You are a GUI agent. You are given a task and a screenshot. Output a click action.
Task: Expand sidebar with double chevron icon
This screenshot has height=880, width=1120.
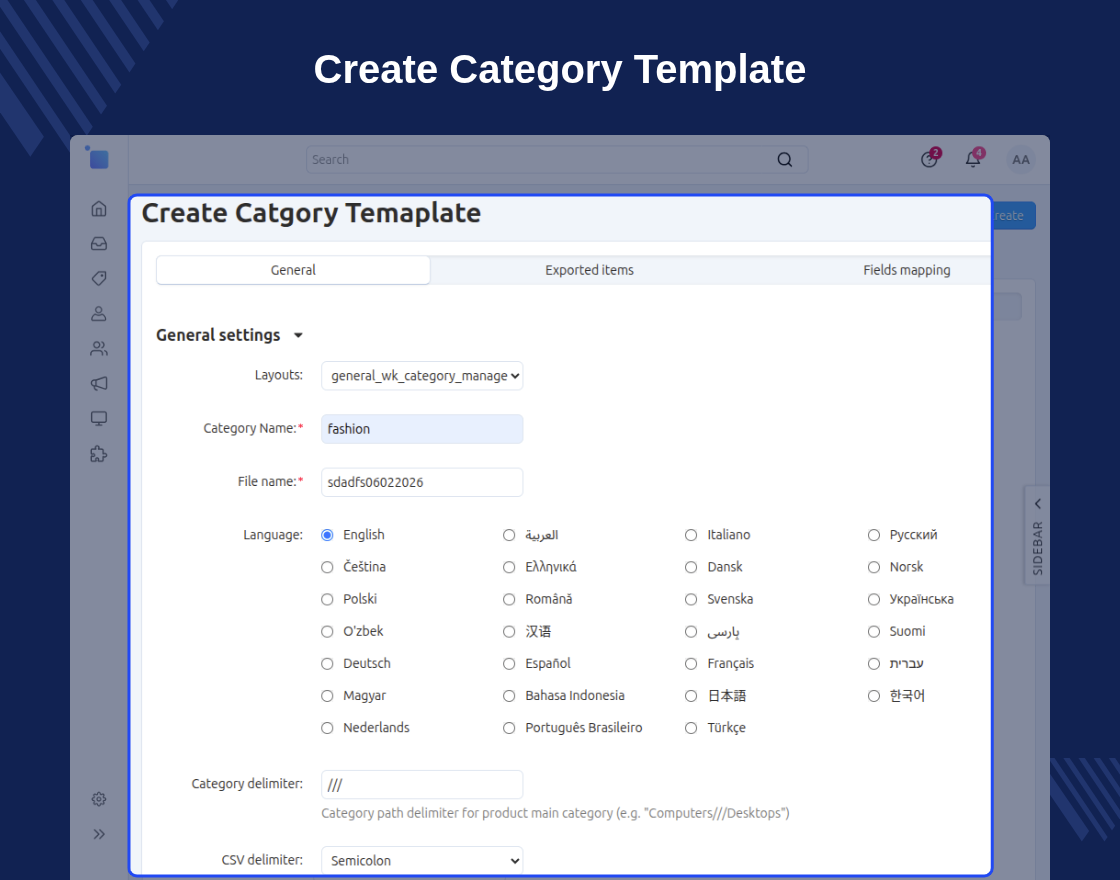pos(99,834)
